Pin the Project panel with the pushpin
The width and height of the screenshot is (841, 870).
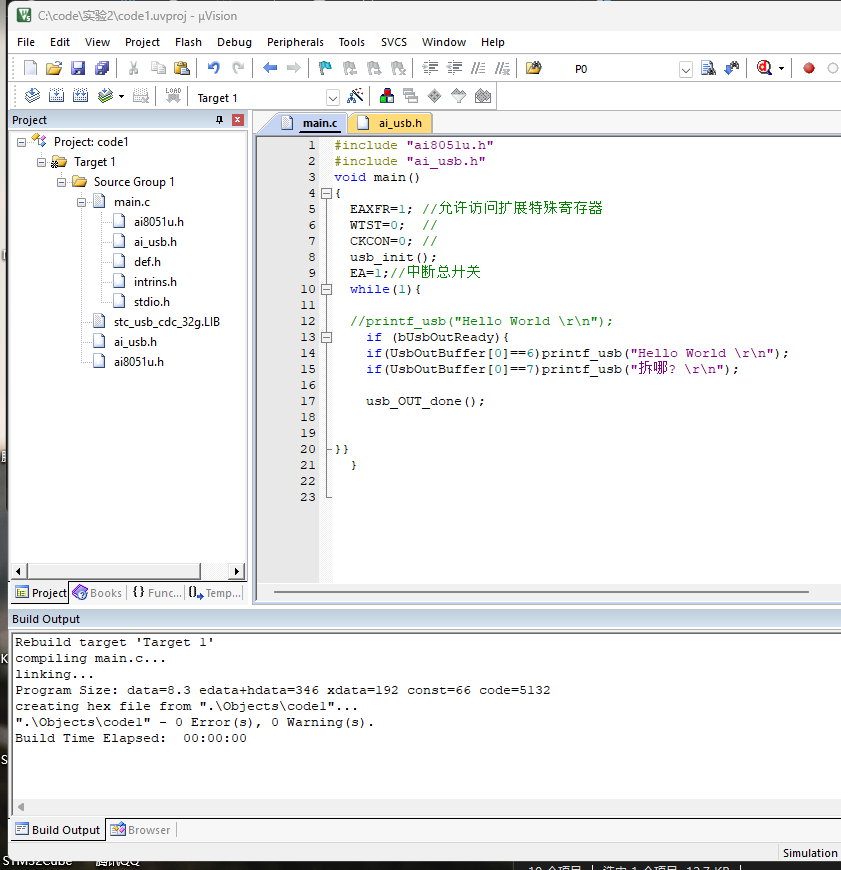pyautogui.click(x=220, y=120)
